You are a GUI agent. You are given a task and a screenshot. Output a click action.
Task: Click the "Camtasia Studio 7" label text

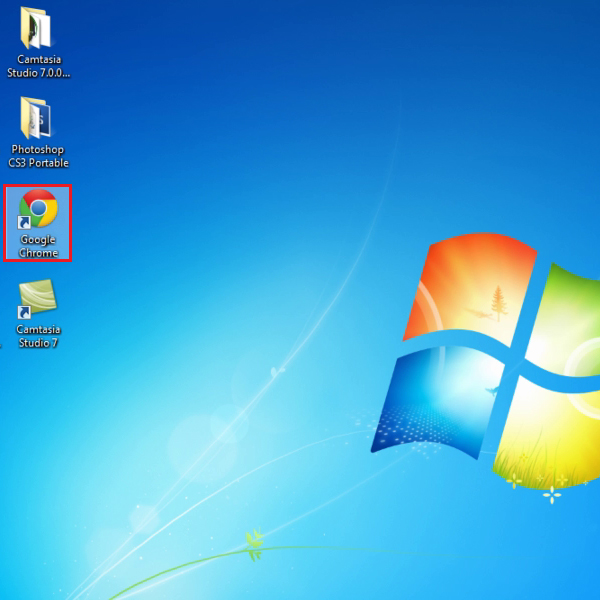click(x=38, y=336)
